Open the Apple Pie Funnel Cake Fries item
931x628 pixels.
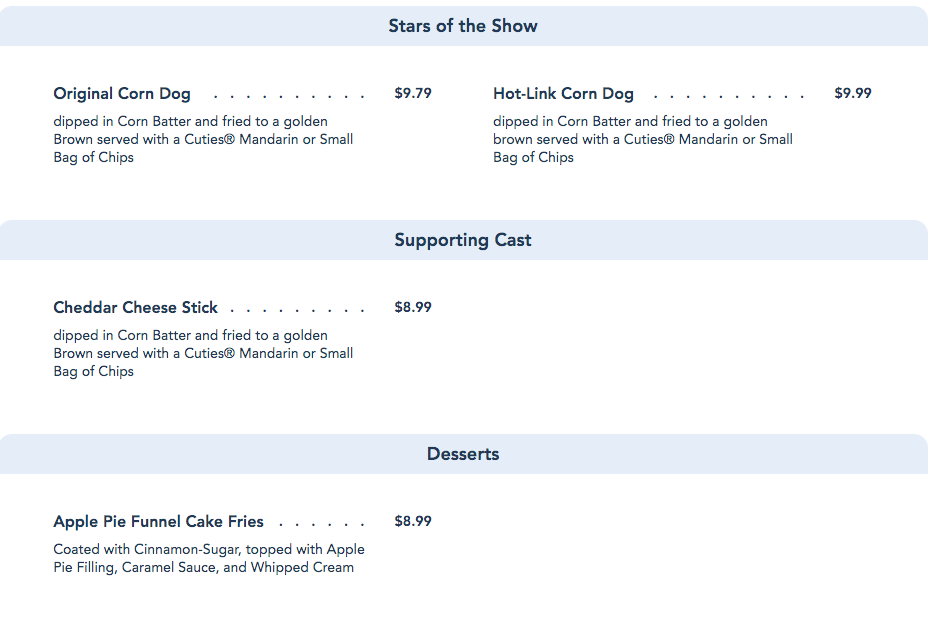pyautogui.click(x=158, y=522)
